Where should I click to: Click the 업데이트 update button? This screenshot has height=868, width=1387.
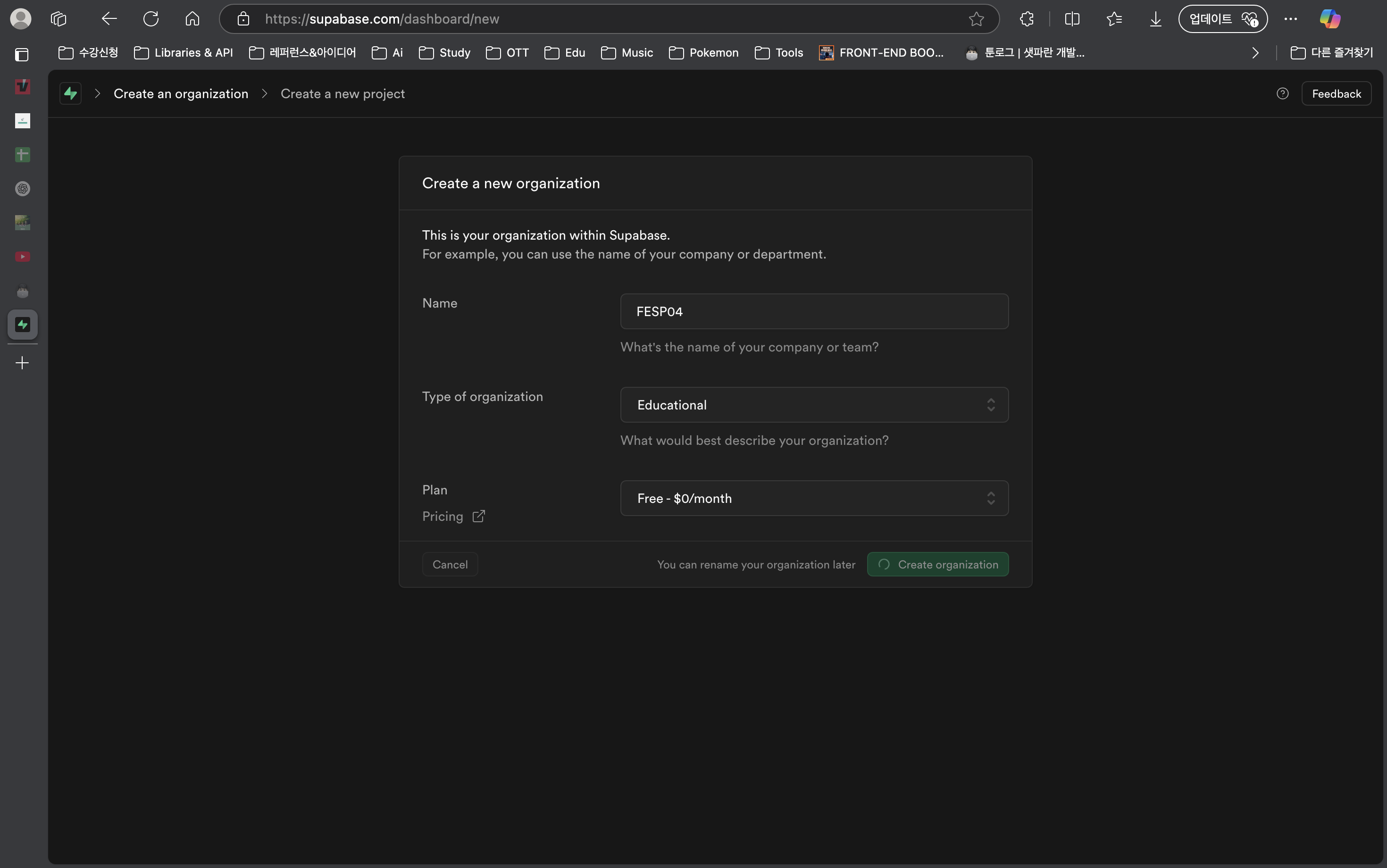coord(1223,19)
